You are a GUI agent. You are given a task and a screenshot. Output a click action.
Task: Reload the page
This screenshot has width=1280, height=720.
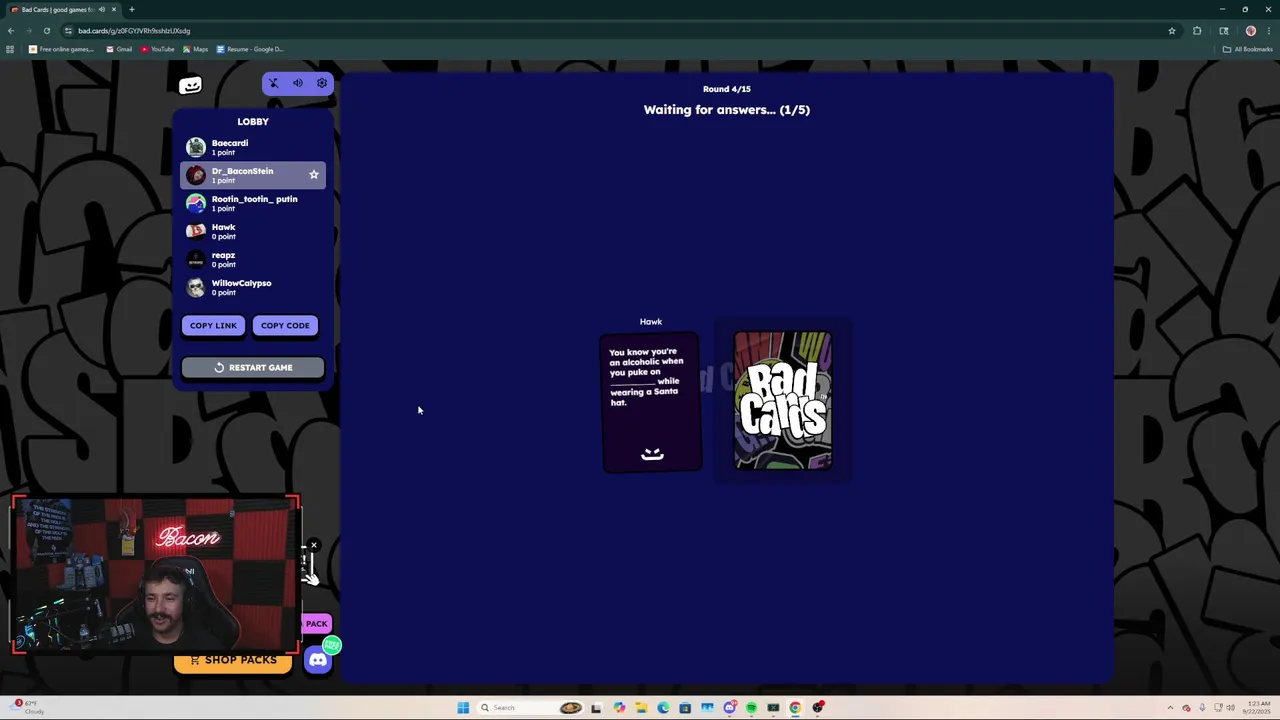point(46,31)
